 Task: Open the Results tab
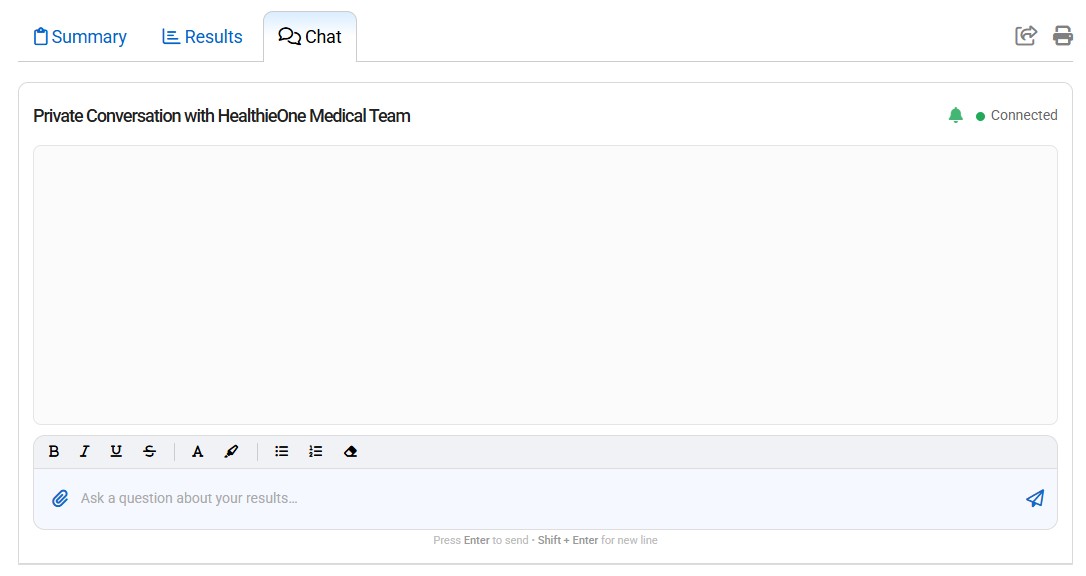pos(202,37)
